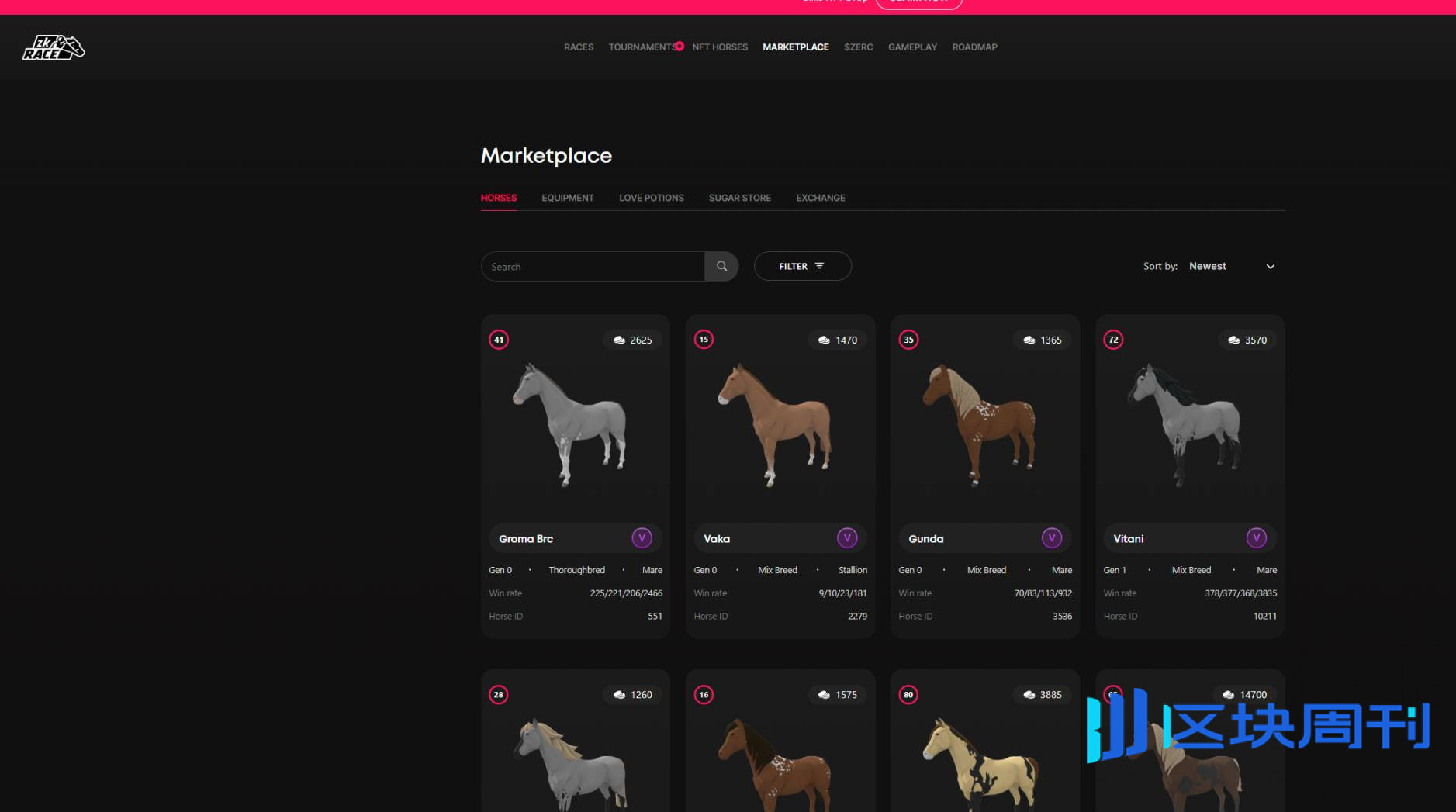
Task: Open NFT Horses page
Action: (x=720, y=47)
